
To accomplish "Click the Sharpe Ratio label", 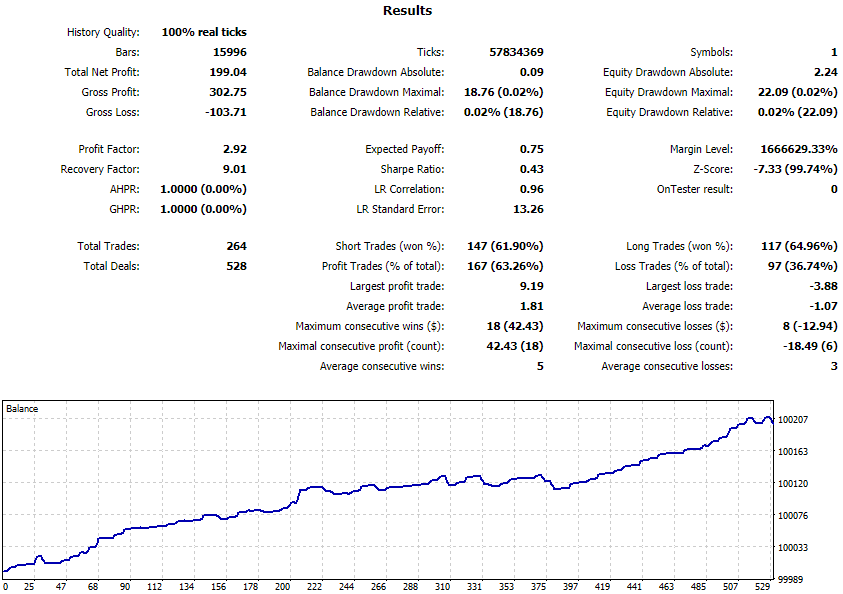I will point(412,169).
